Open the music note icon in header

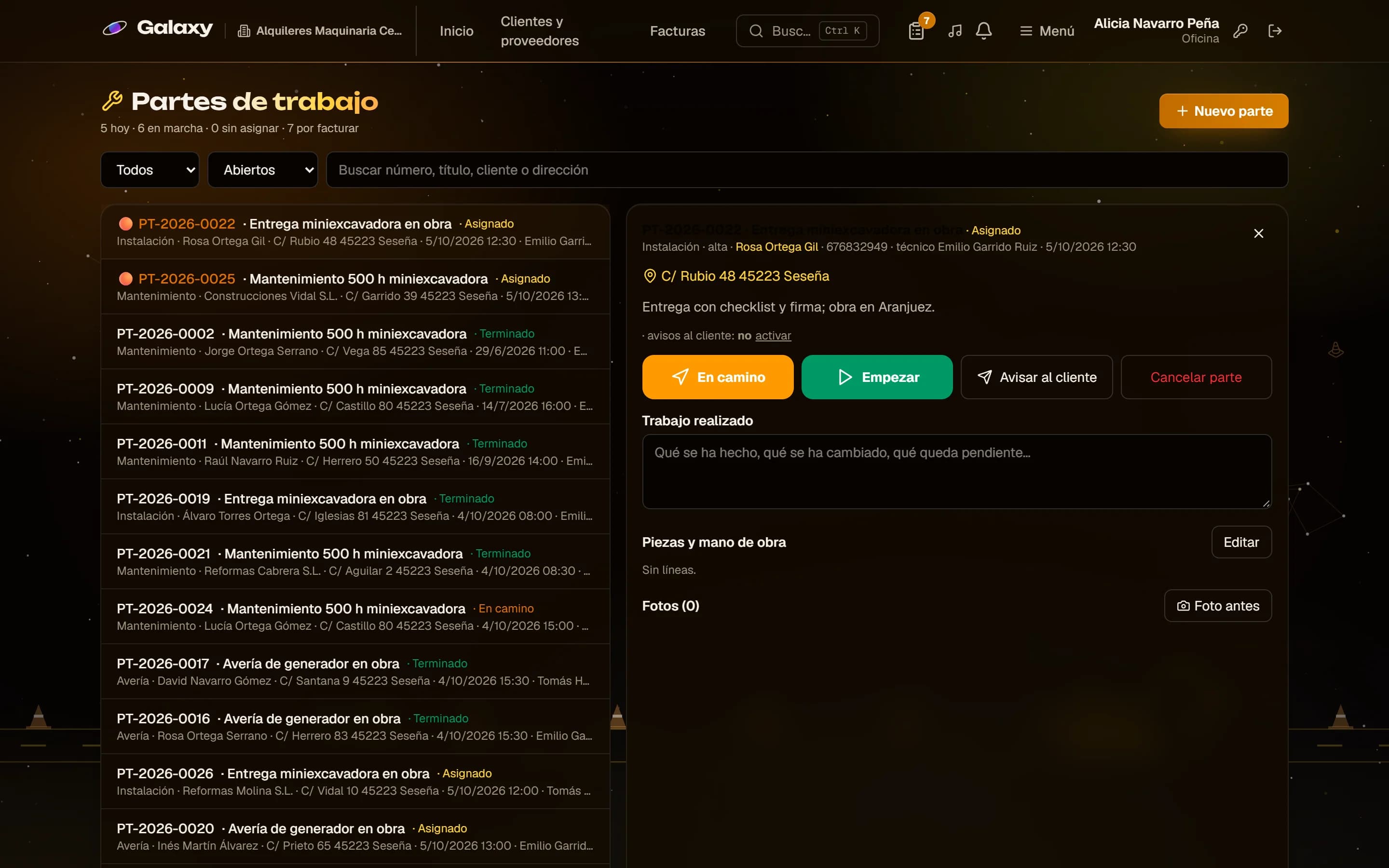pyautogui.click(x=955, y=31)
